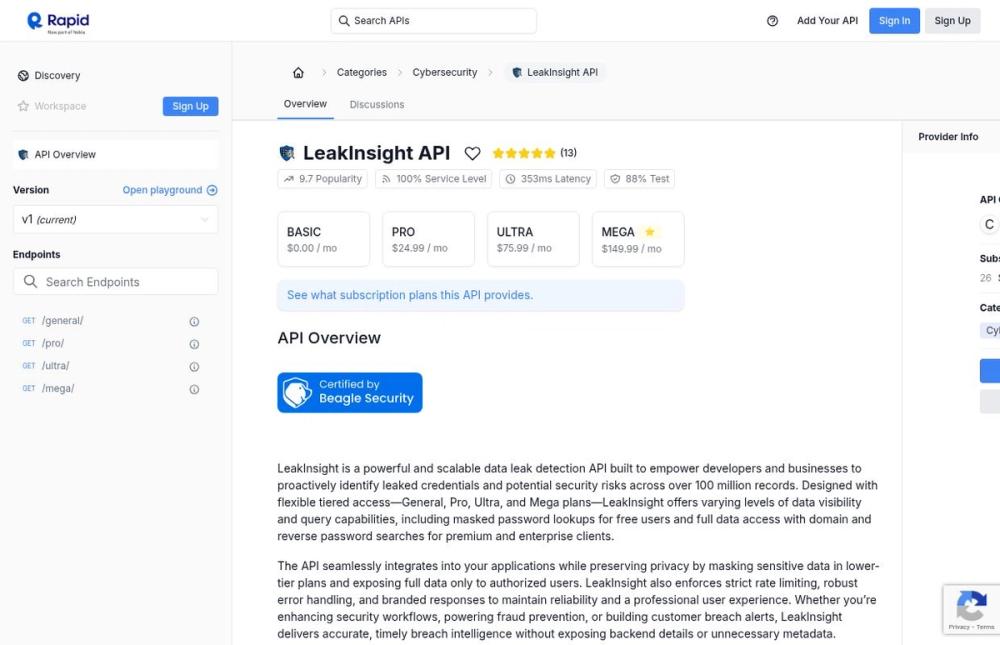
Task: Open info icon for /ultra/ endpoint
Action: pyautogui.click(x=195, y=367)
